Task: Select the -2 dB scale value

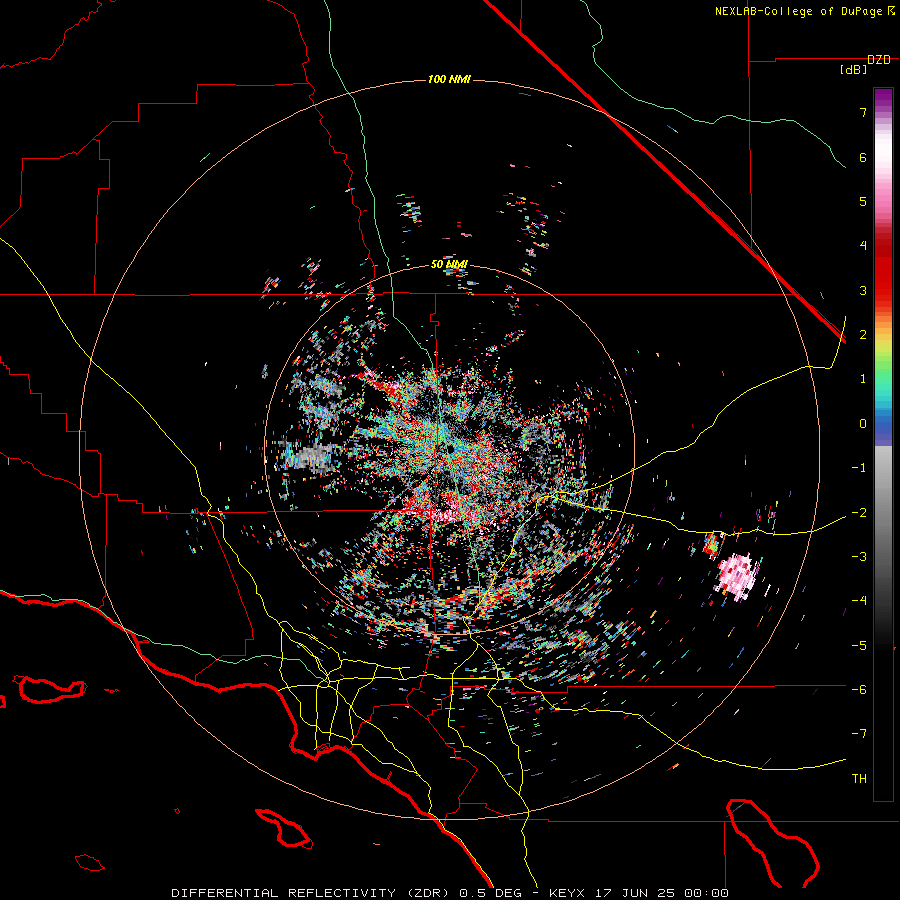Action: tap(859, 513)
